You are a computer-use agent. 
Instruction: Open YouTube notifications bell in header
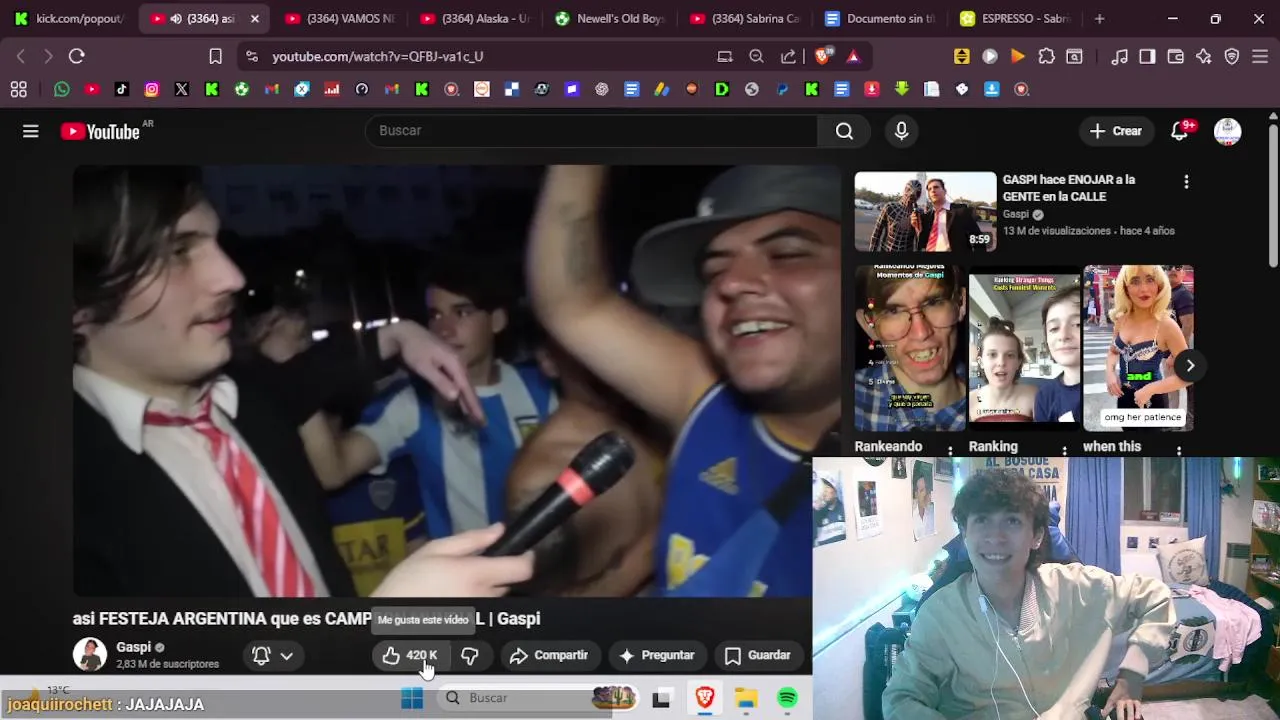click(x=1179, y=131)
